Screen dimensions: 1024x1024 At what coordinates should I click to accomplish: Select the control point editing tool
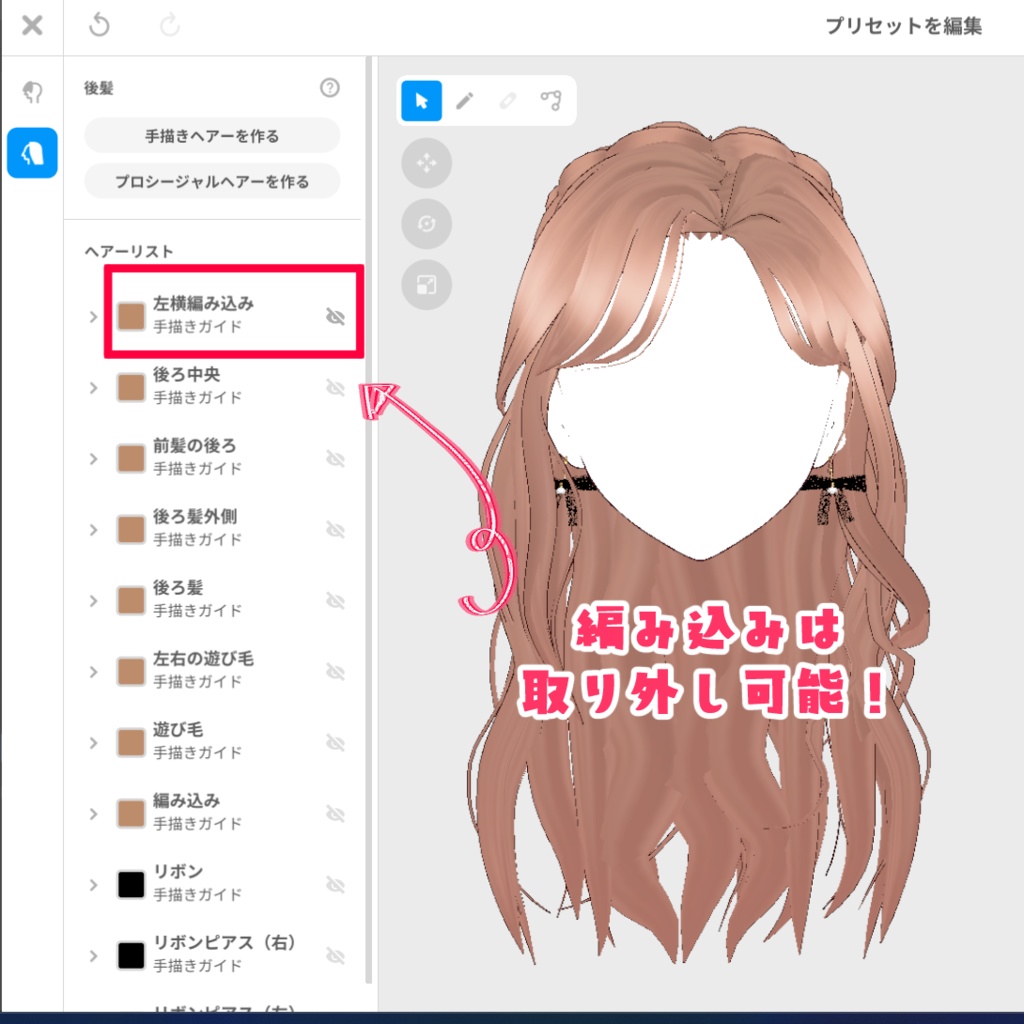[551, 100]
